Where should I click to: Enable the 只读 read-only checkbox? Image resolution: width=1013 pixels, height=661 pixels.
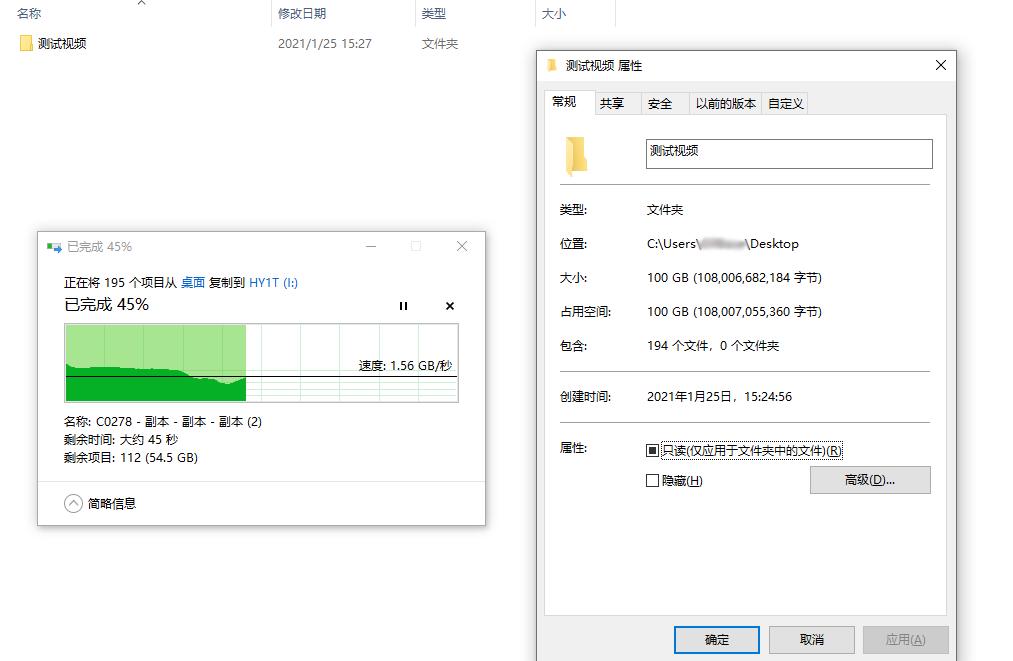(x=653, y=450)
